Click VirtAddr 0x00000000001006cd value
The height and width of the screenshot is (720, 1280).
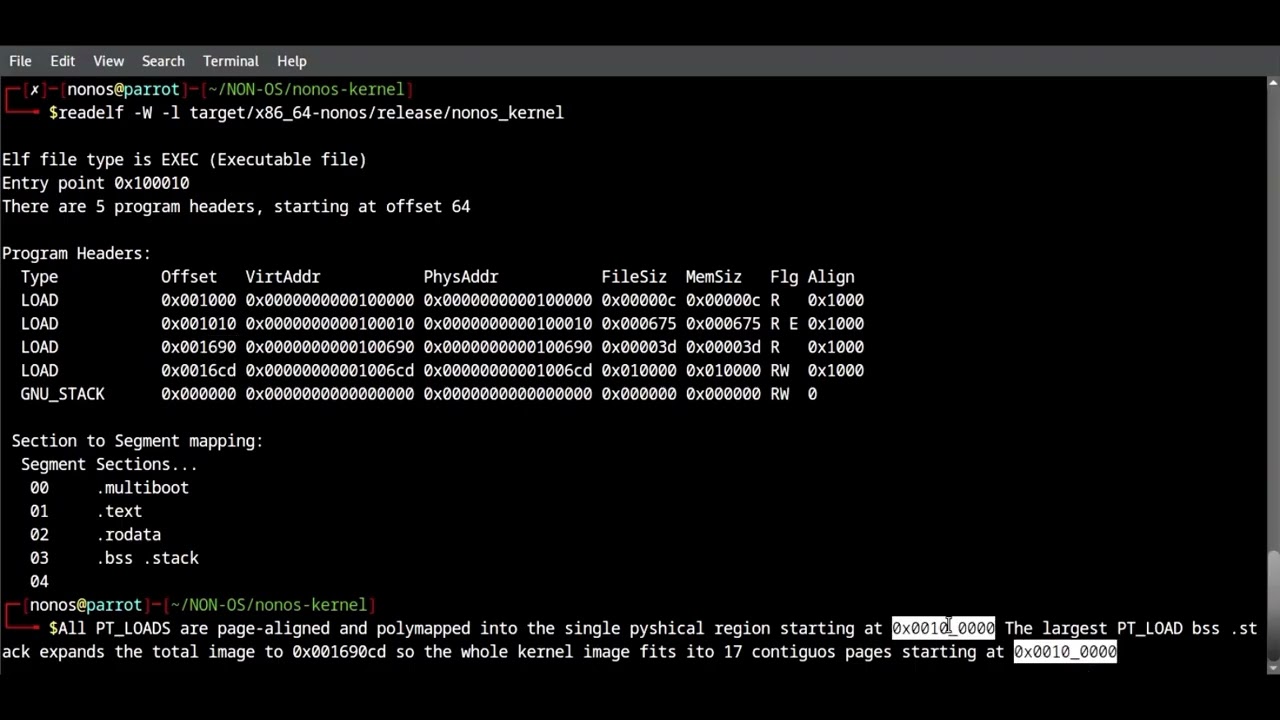pos(330,371)
